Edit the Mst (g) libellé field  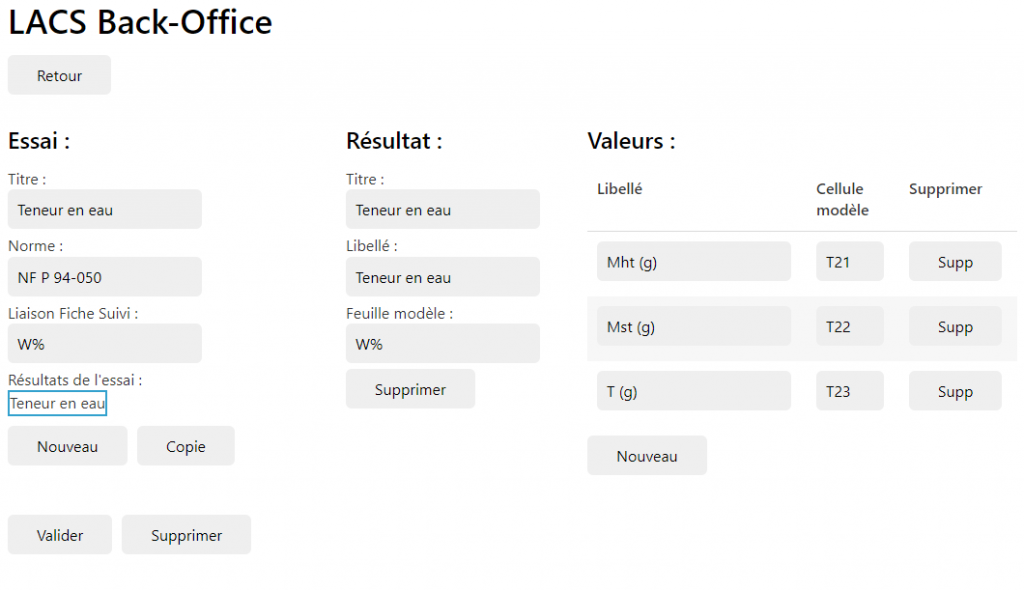(x=693, y=327)
